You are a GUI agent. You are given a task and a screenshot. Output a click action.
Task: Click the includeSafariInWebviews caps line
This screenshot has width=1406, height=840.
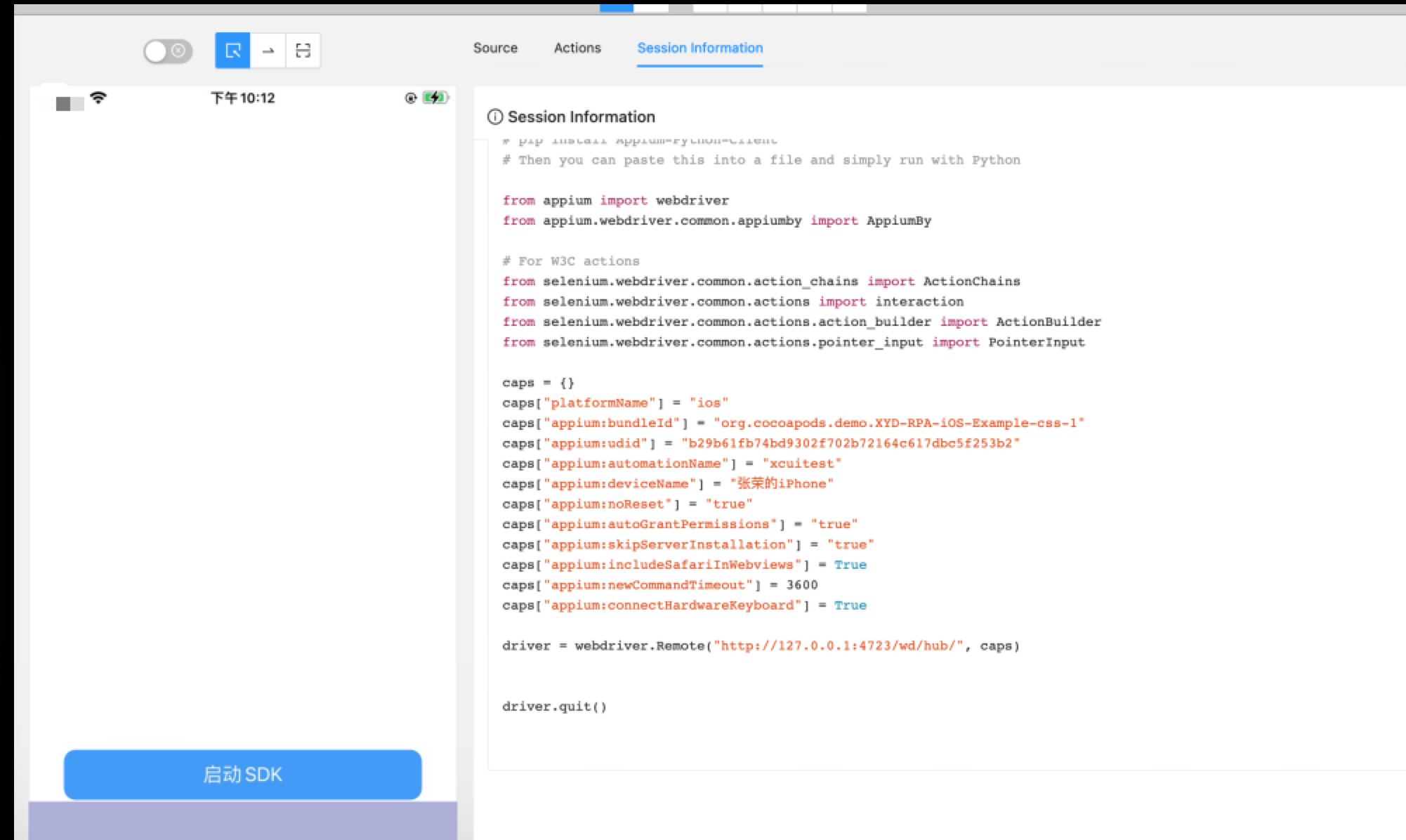coord(684,565)
